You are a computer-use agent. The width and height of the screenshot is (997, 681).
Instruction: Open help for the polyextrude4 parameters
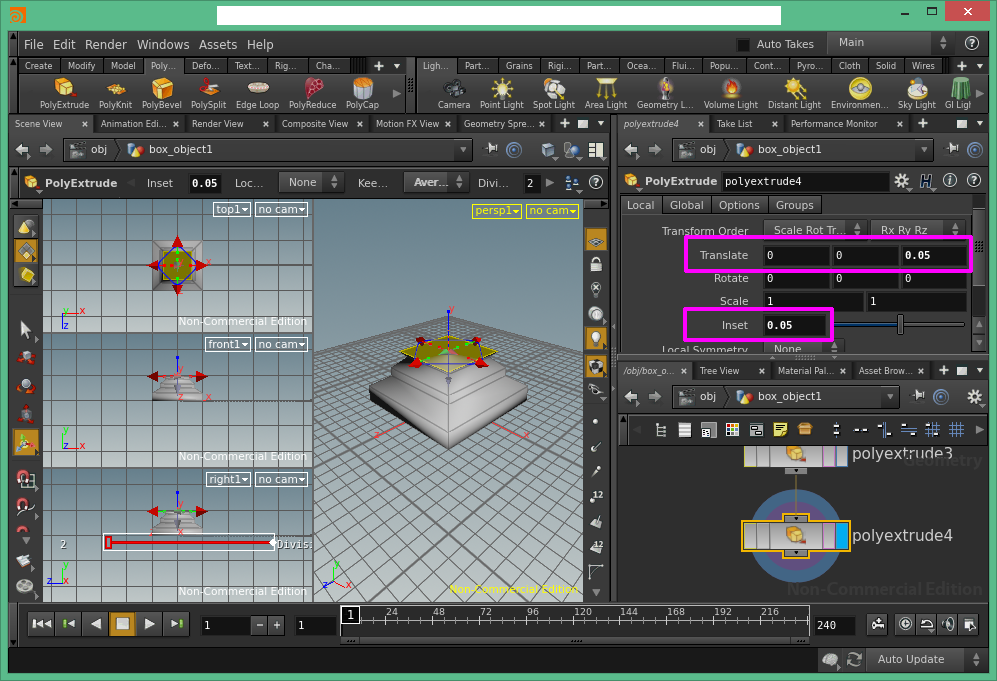coord(973,181)
